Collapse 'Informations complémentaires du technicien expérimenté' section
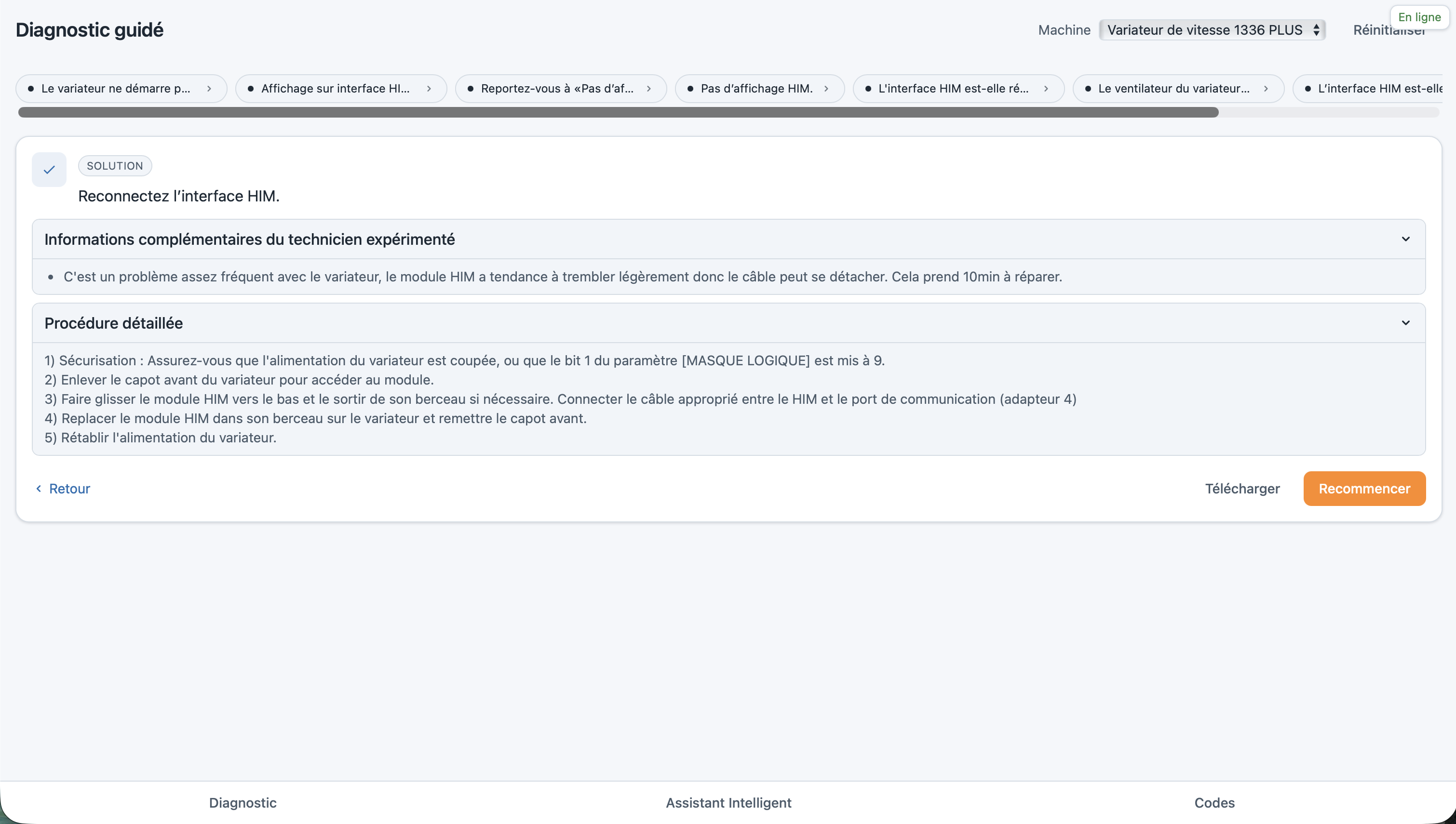 1405,239
